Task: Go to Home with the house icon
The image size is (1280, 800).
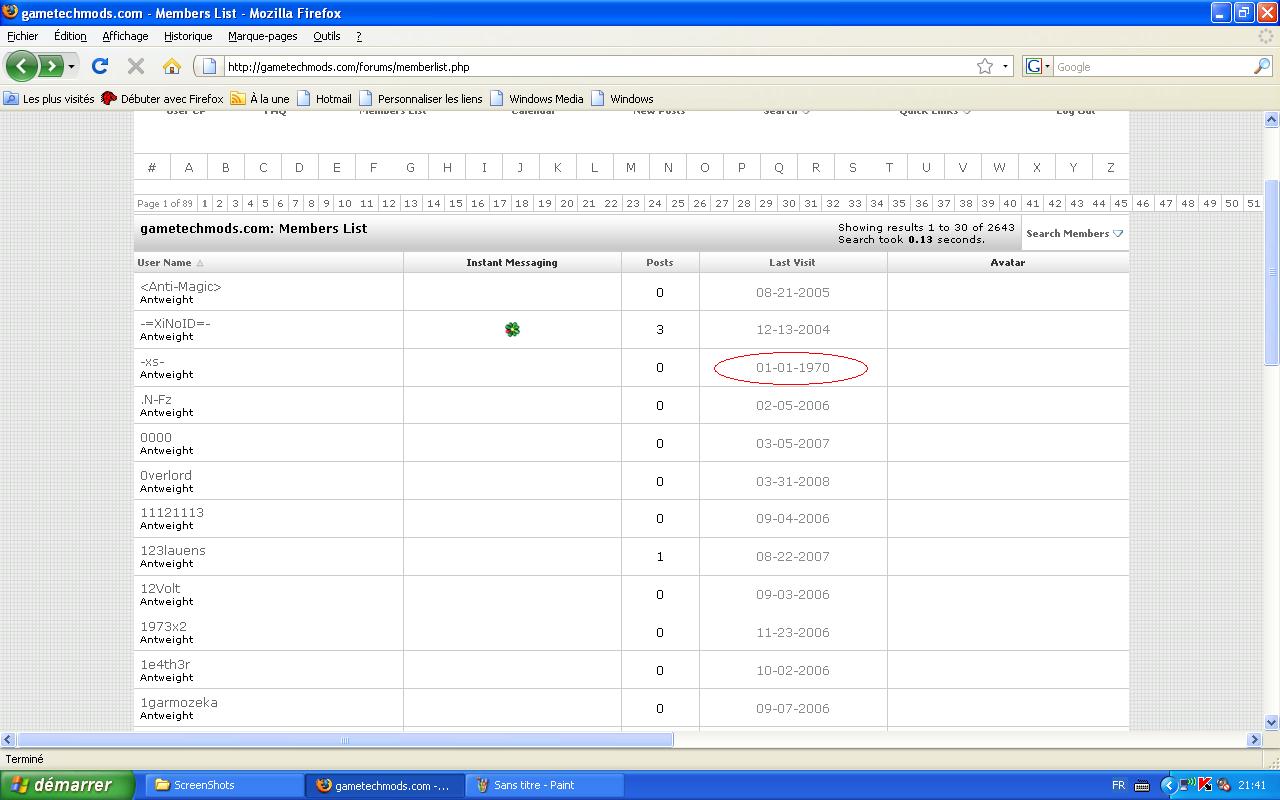Action: (172, 67)
